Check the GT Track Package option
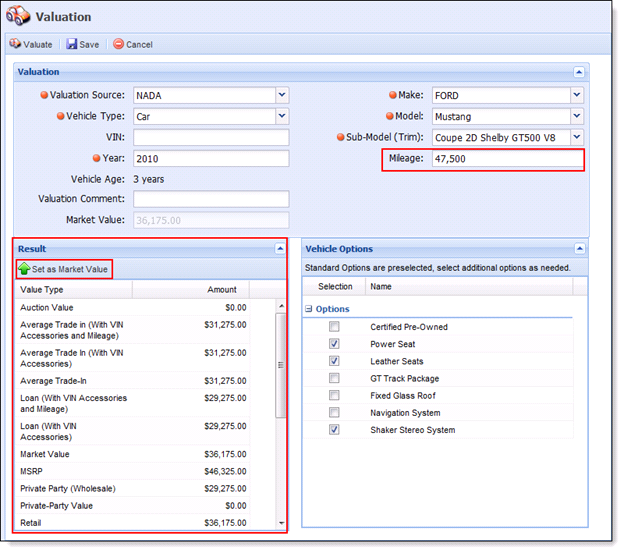624x550 pixels. tap(334, 378)
